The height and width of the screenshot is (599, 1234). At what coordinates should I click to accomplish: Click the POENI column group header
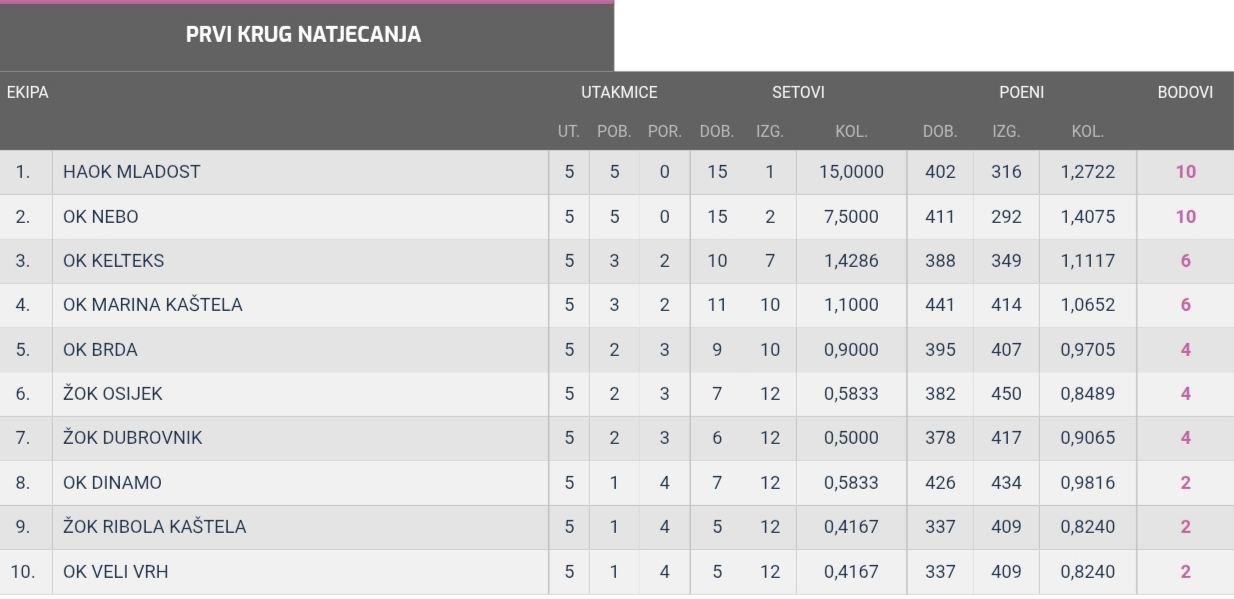click(x=1021, y=93)
